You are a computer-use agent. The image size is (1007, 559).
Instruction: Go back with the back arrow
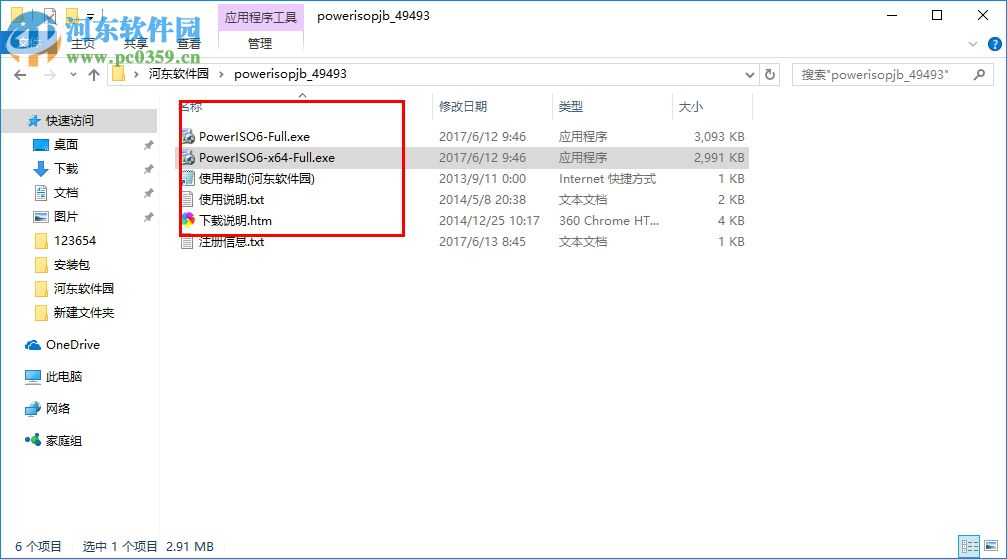point(21,75)
